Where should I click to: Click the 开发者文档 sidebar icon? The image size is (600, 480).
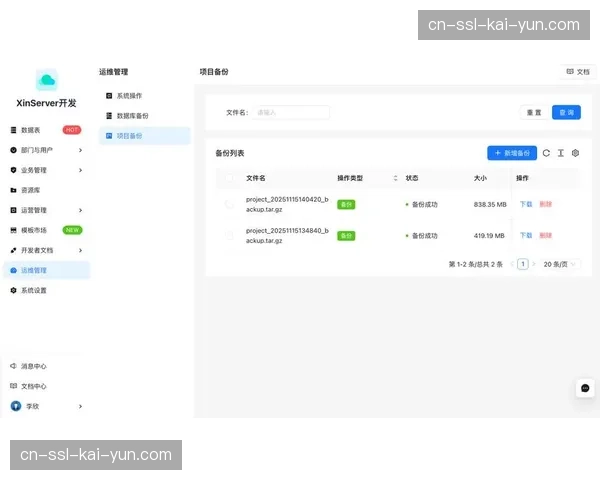point(13,250)
